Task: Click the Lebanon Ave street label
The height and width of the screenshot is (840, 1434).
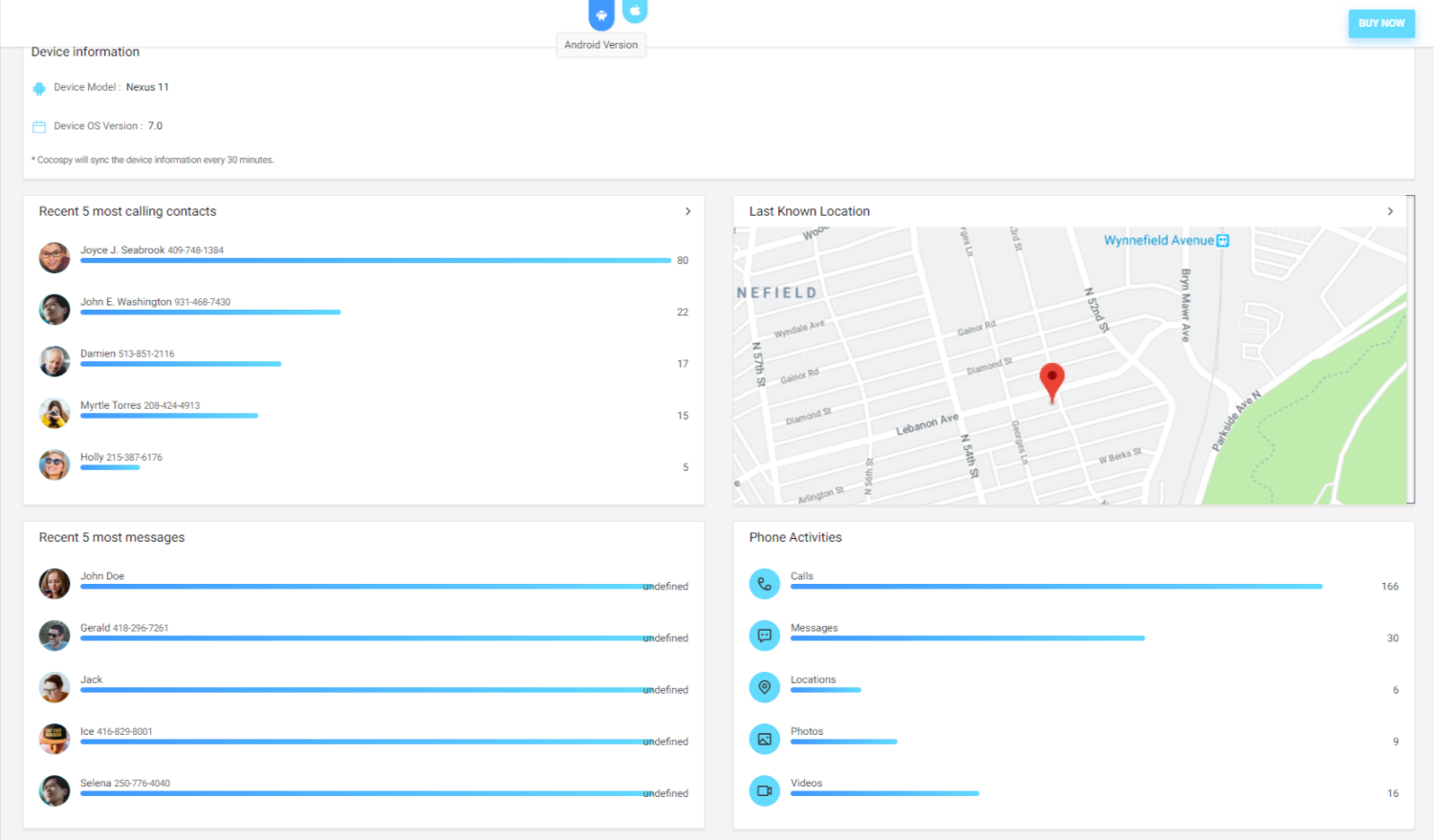Action: (x=927, y=424)
